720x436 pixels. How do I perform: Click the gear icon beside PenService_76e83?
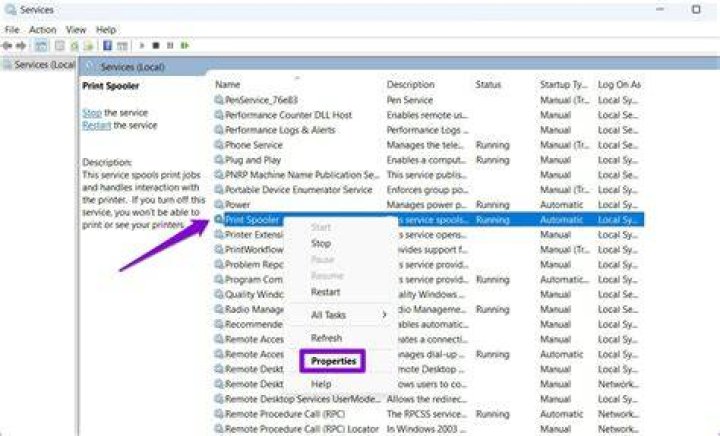[x=219, y=100]
